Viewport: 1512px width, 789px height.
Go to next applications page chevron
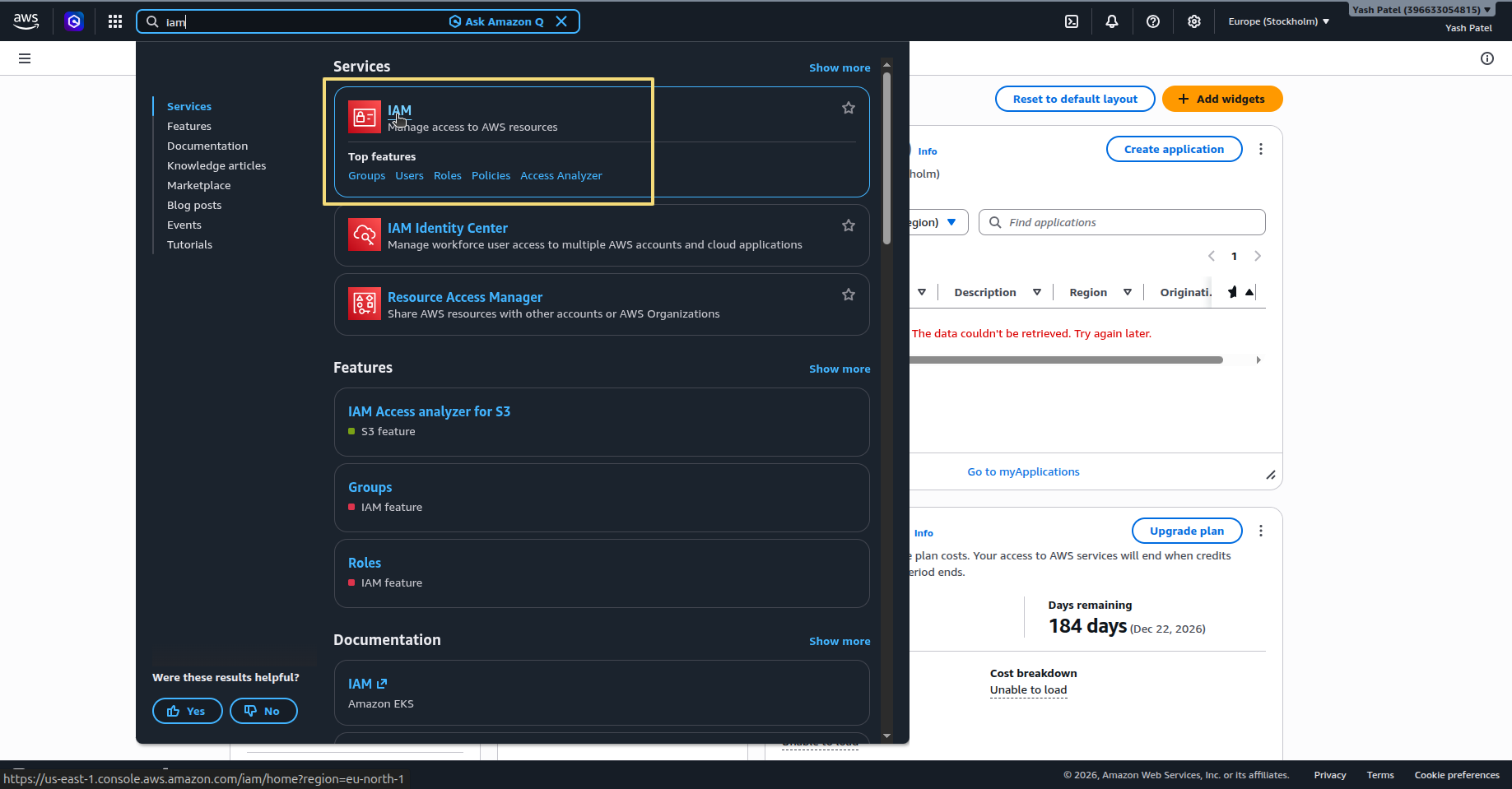[x=1258, y=256]
